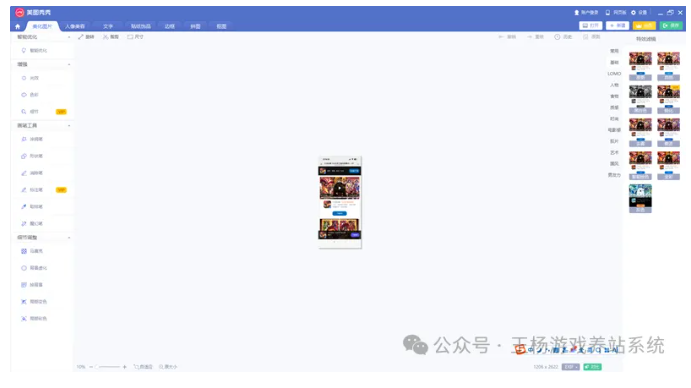Collapse the 画笔工具 section
The height and width of the screenshot is (388, 691).
click(x=69, y=126)
